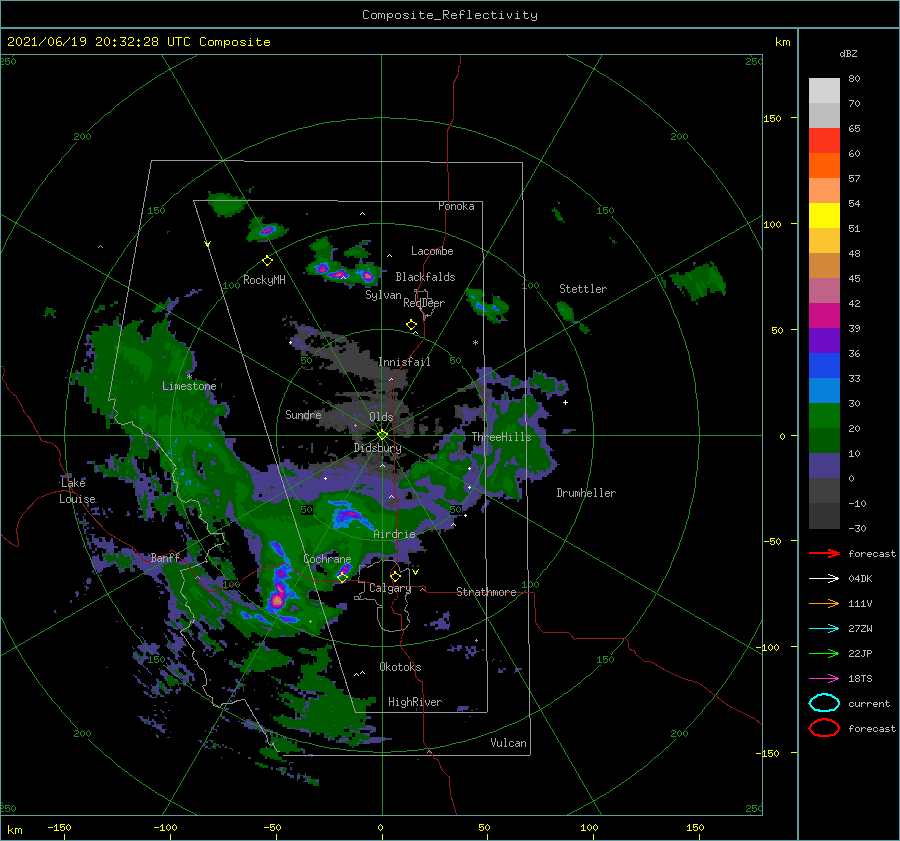Click the white asterisk above Limestone label
The width and height of the screenshot is (900, 841).
pyautogui.click(x=189, y=377)
